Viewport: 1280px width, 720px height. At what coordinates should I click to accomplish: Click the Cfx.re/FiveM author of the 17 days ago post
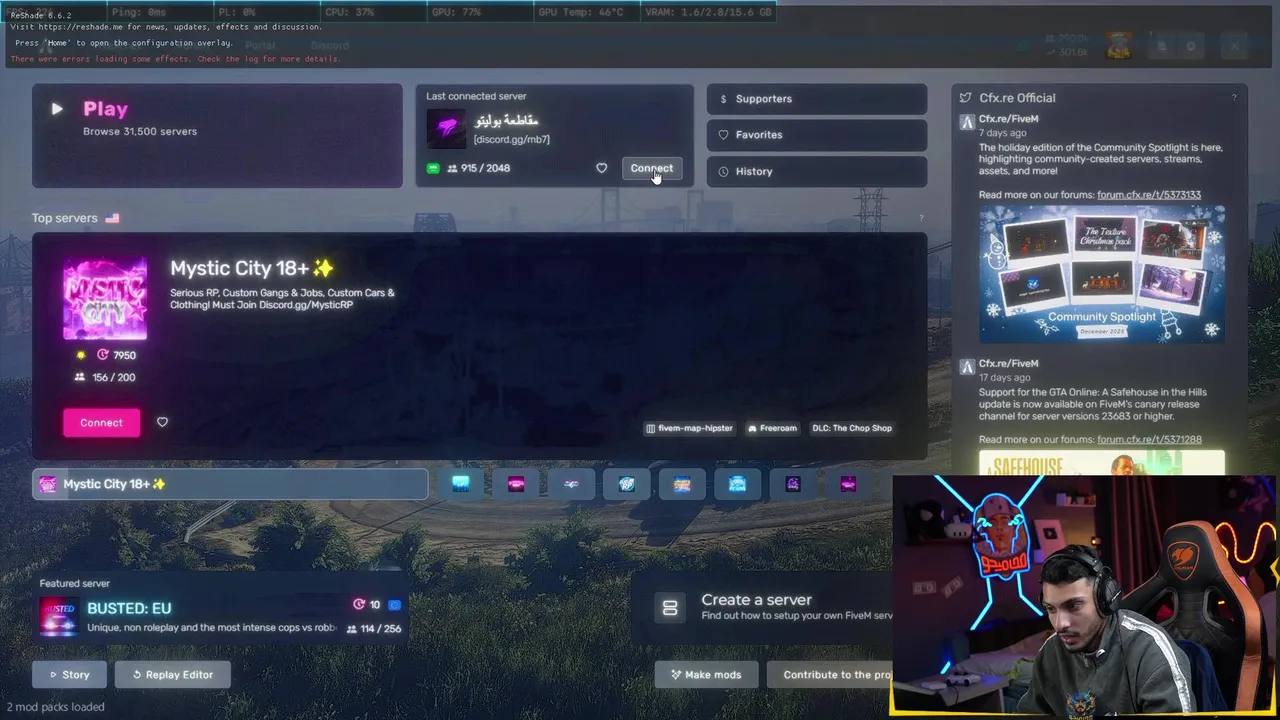1009,364
